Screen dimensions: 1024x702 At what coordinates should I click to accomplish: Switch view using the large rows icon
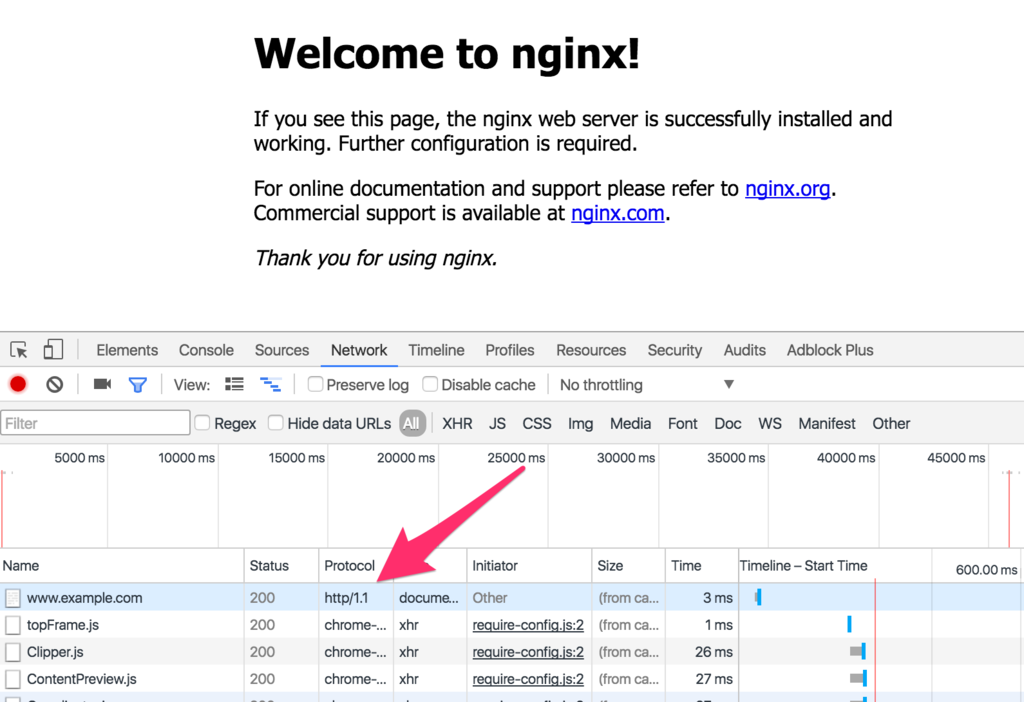tap(234, 384)
